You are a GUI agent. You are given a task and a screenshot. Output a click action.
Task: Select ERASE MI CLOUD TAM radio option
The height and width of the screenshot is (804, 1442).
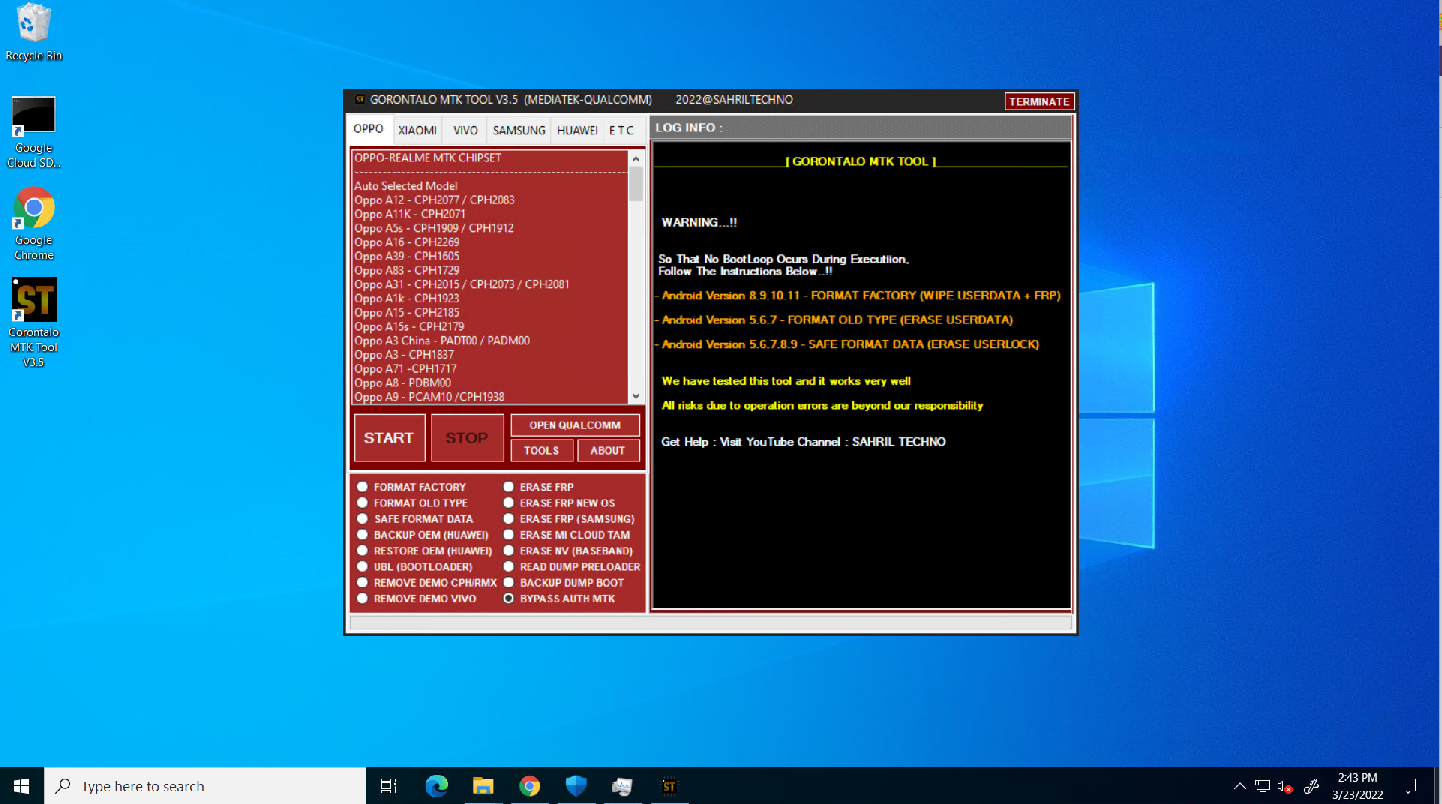tap(567, 535)
